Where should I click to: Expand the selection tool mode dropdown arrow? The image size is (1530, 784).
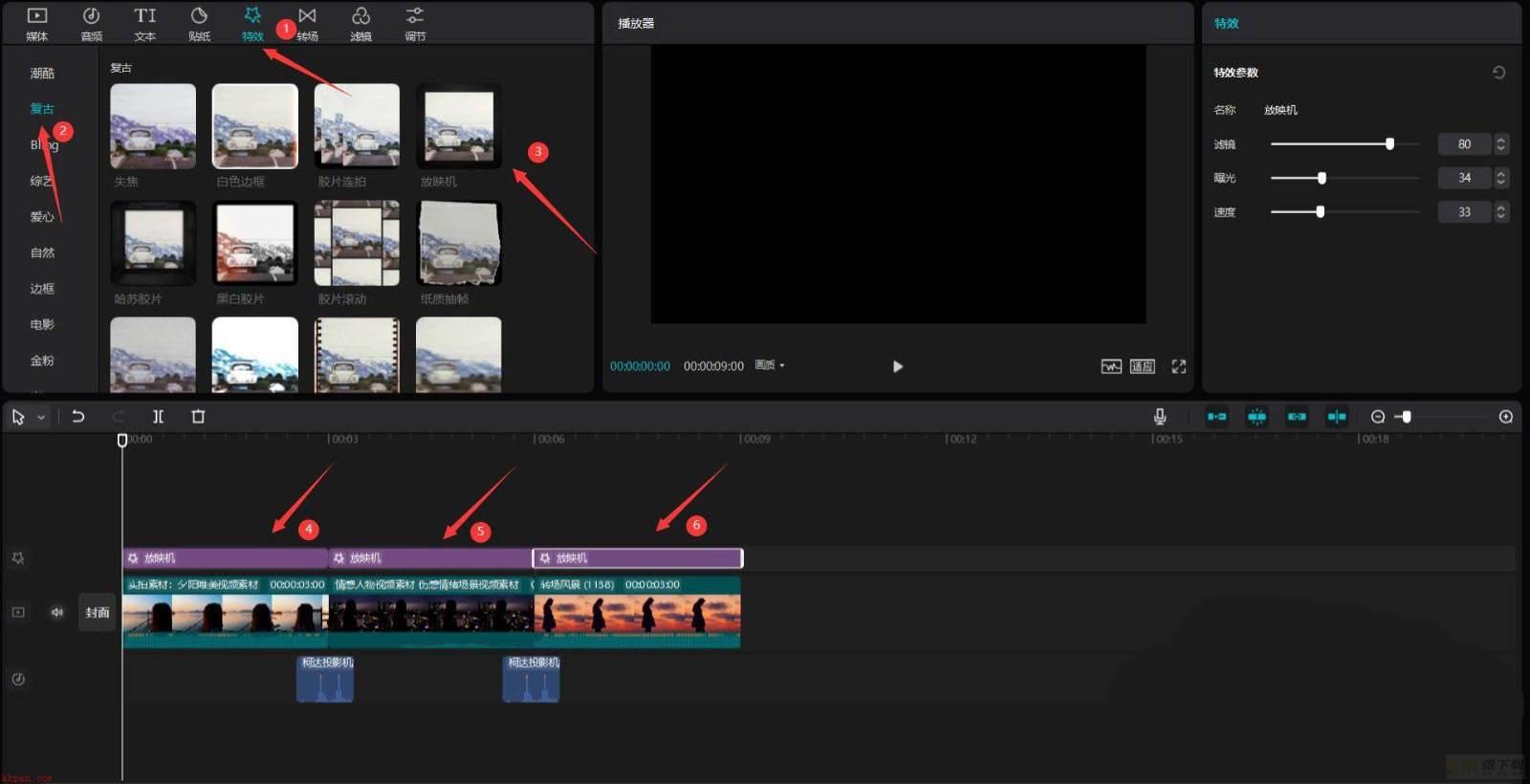[x=41, y=418]
